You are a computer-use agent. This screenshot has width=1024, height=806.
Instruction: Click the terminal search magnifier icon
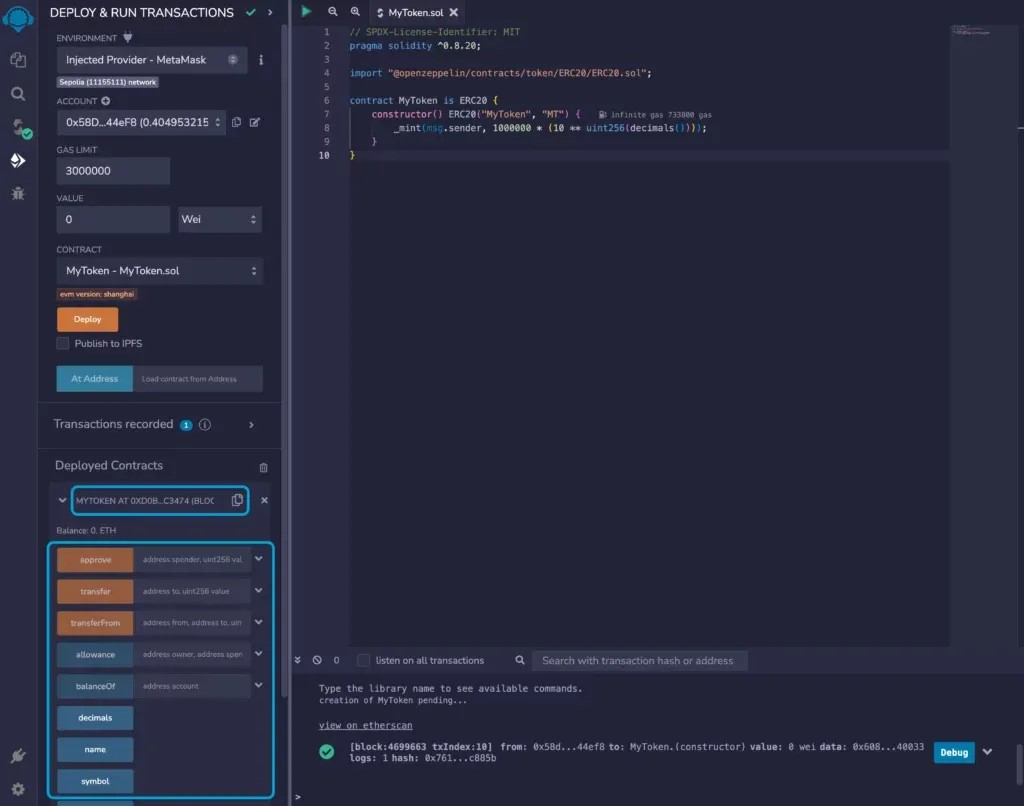[x=520, y=660]
